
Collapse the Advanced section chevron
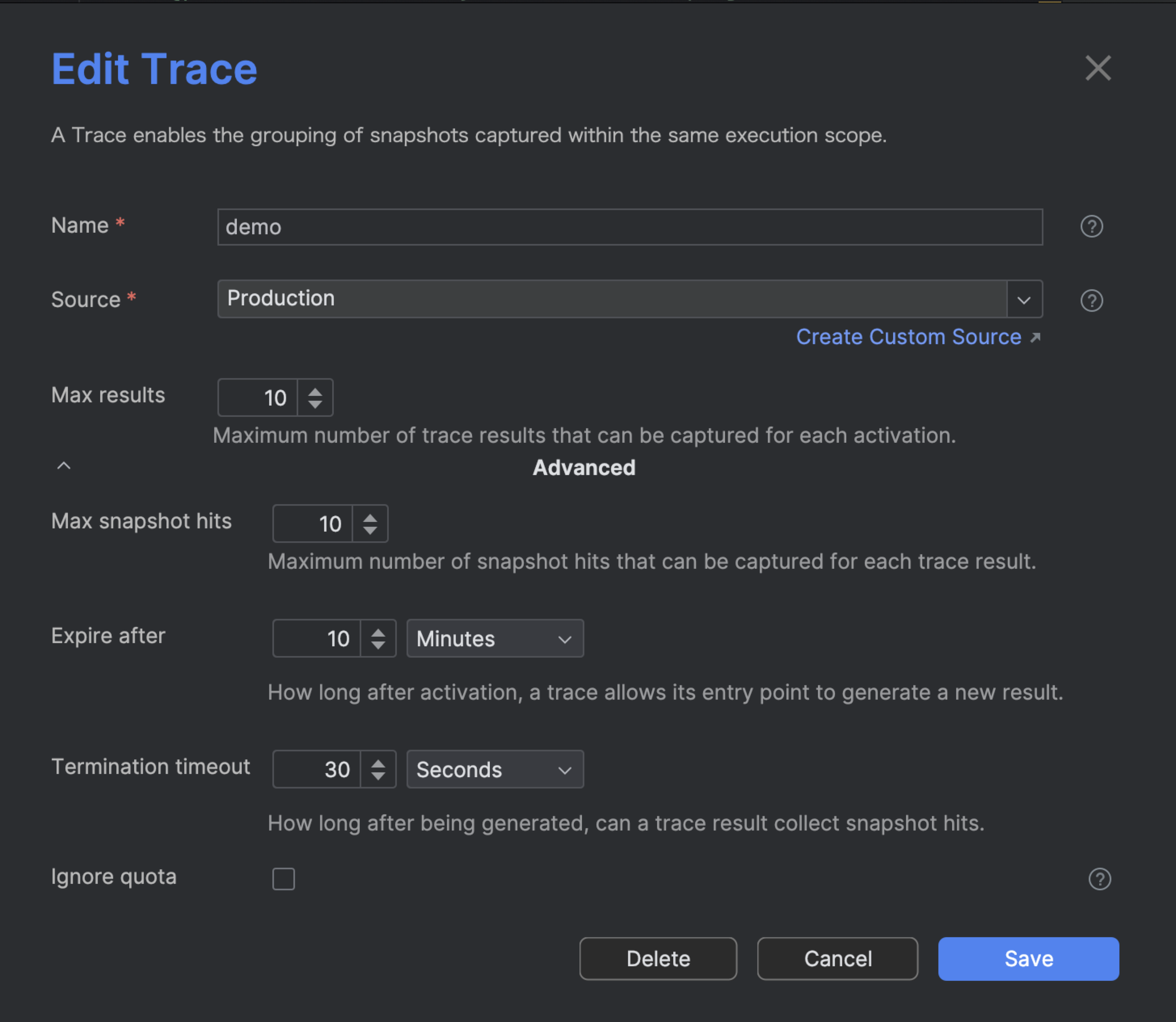pos(64,466)
